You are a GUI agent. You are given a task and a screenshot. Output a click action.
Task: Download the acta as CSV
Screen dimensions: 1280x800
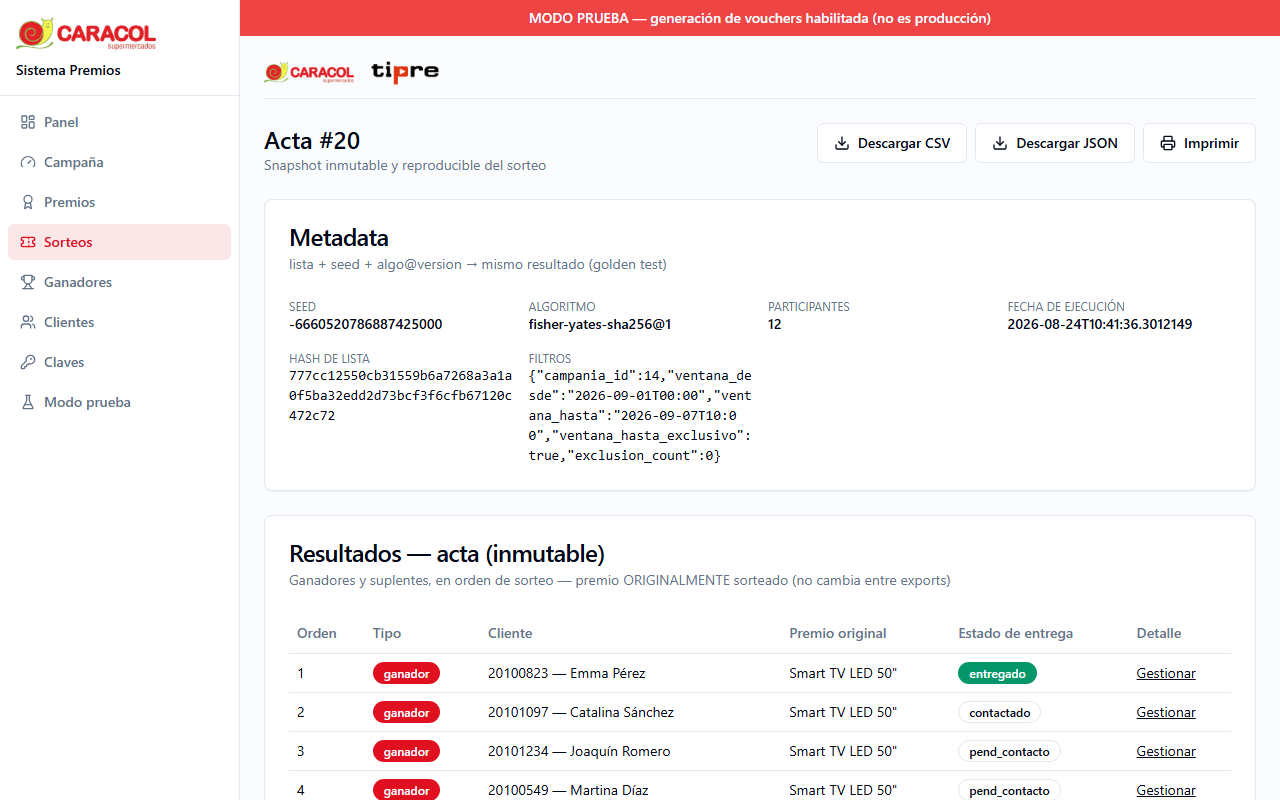[892, 143]
